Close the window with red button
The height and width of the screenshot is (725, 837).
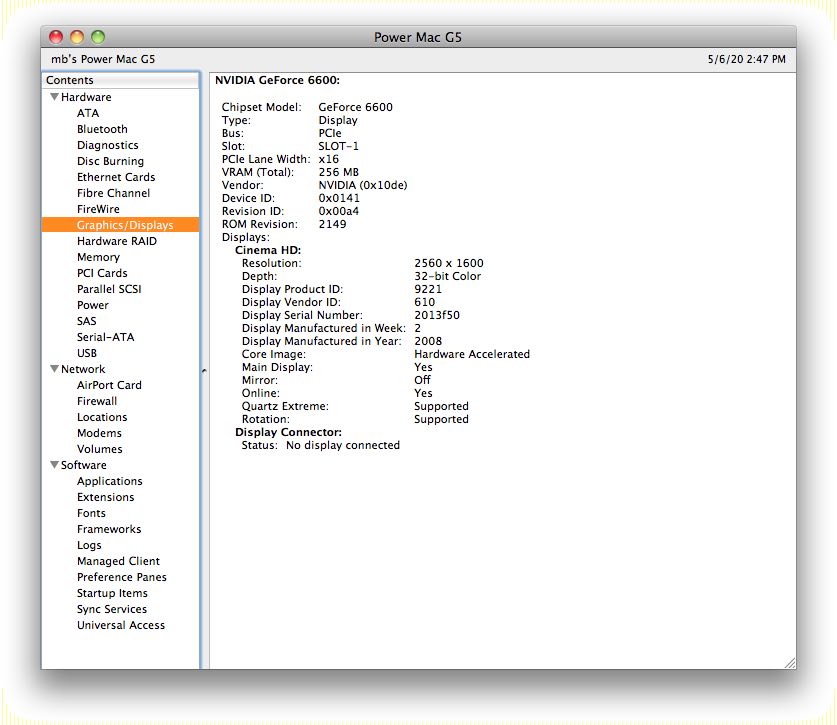click(56, 37)
